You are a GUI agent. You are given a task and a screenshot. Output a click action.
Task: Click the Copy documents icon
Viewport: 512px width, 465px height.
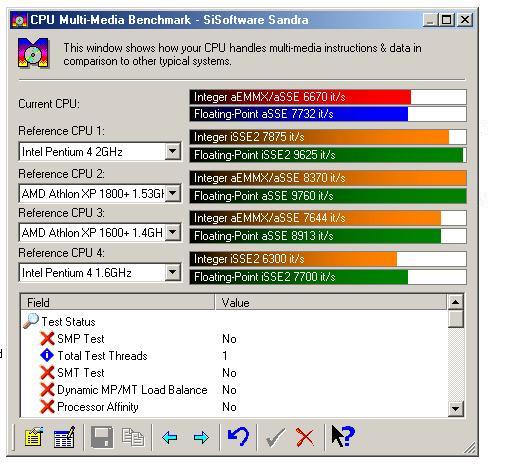click(x=133, y=437)
